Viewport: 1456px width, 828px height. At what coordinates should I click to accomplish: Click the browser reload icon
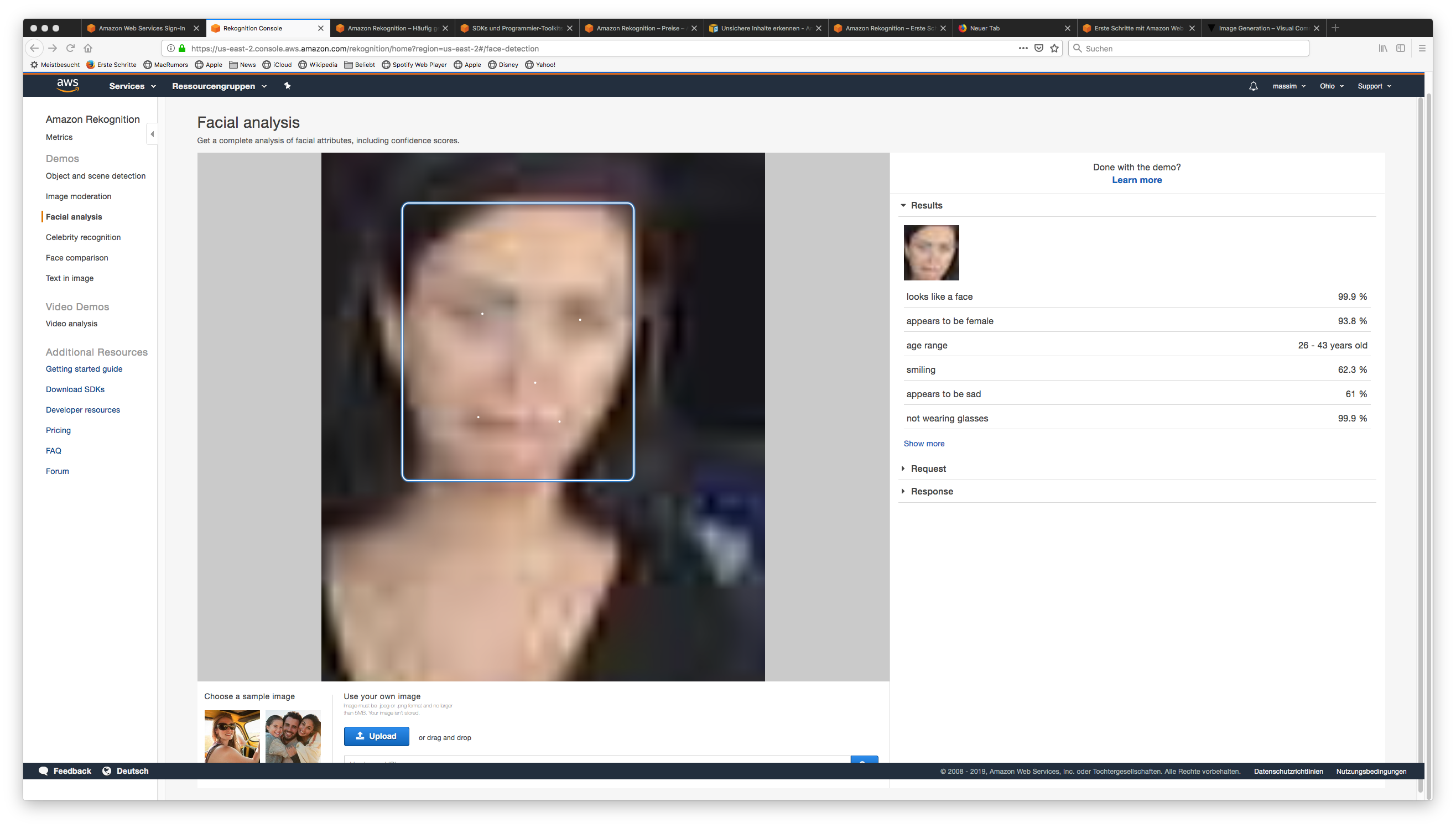(x=70, y=48)
